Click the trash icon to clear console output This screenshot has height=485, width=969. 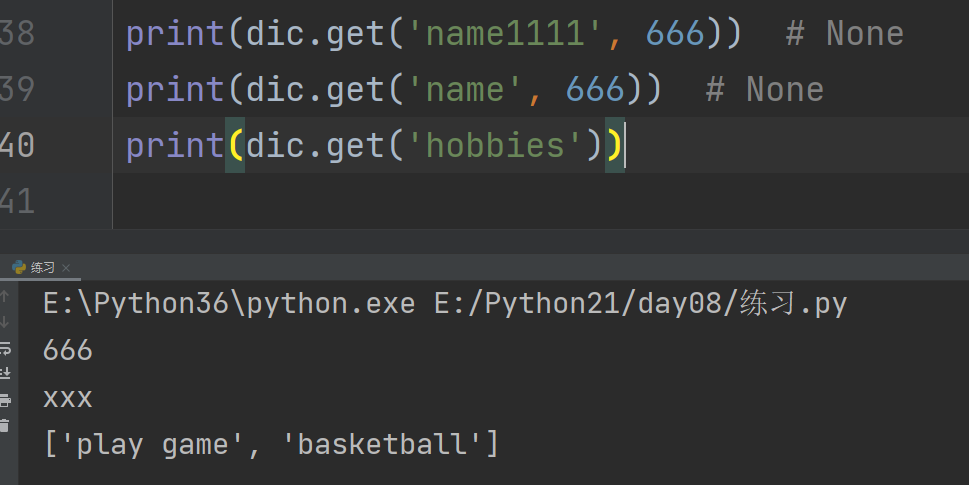(5, 426)
